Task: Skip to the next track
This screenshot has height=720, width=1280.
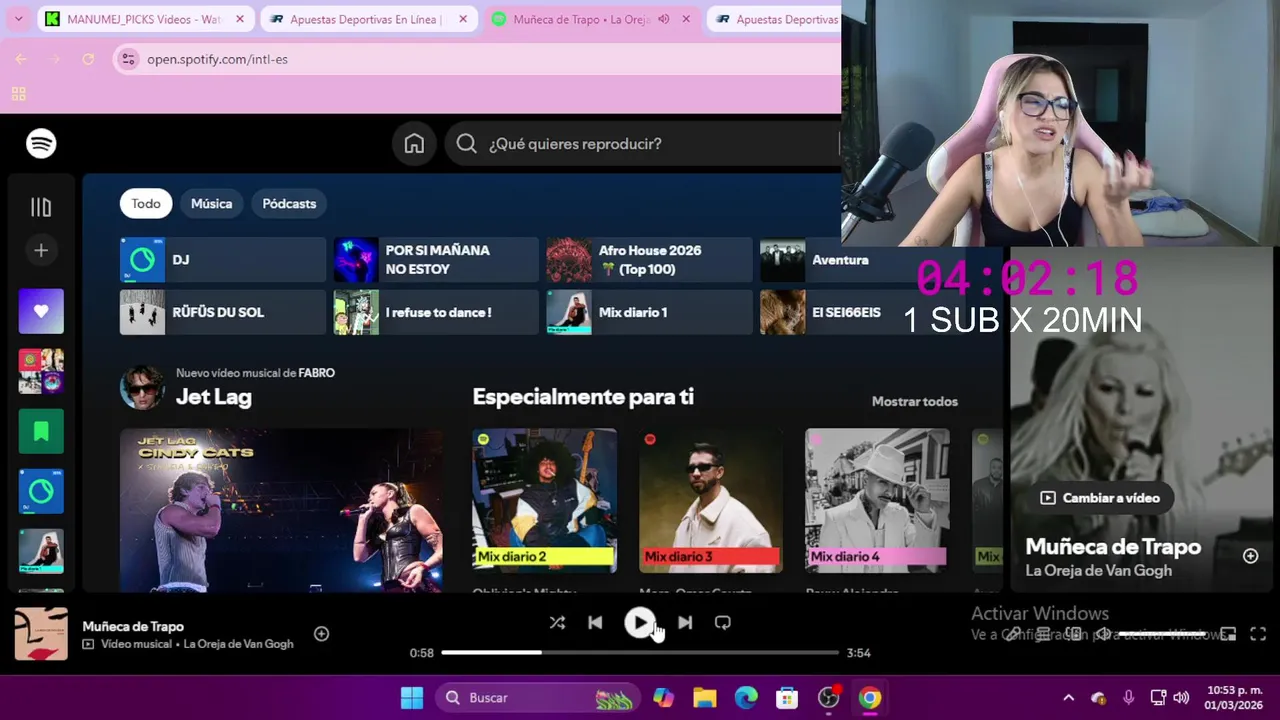Action: coord(685,623)
